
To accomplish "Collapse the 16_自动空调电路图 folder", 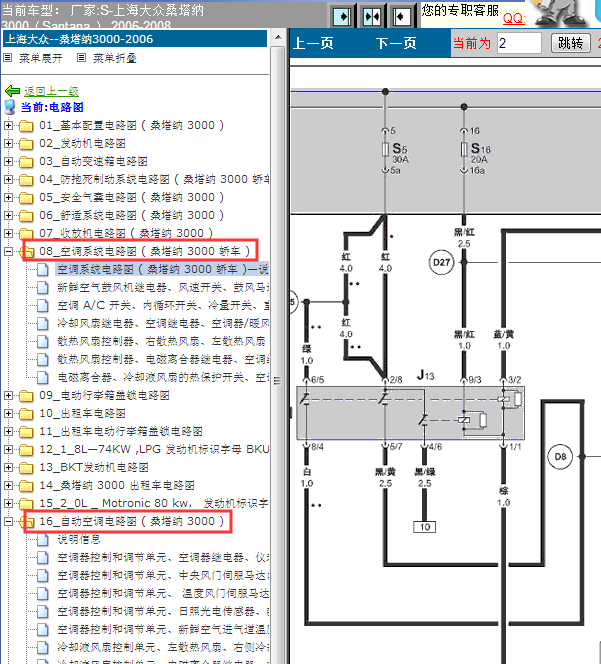I will coord(8,521).
